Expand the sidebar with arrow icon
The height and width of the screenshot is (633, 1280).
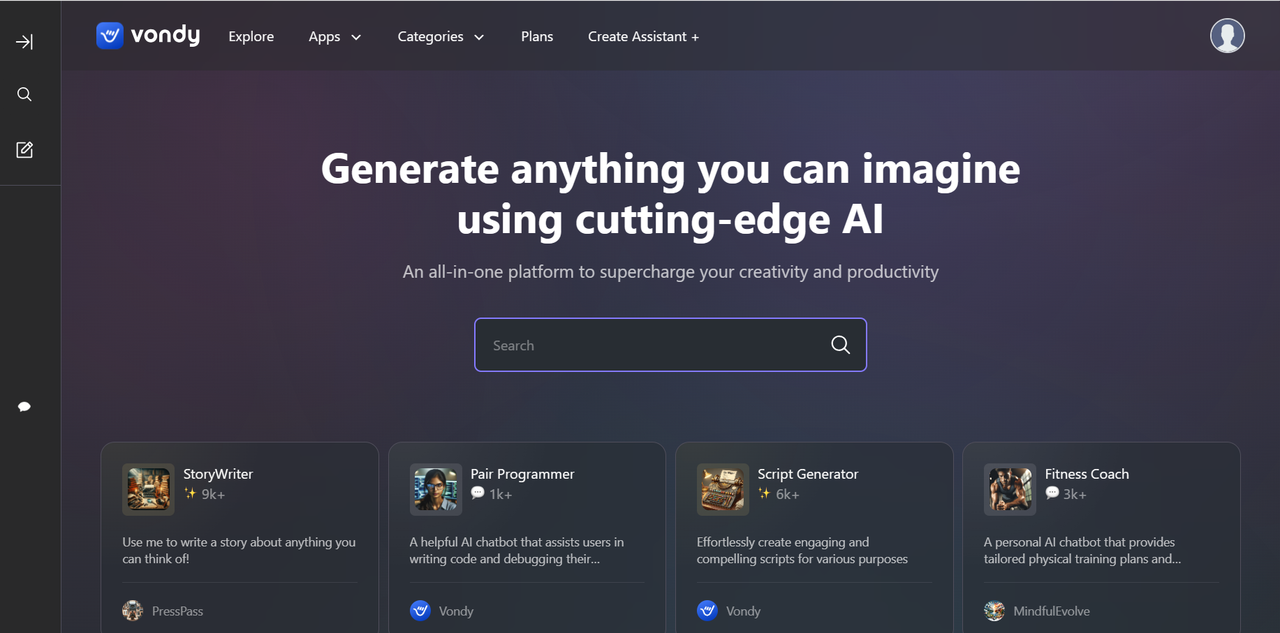click(25, 42)
